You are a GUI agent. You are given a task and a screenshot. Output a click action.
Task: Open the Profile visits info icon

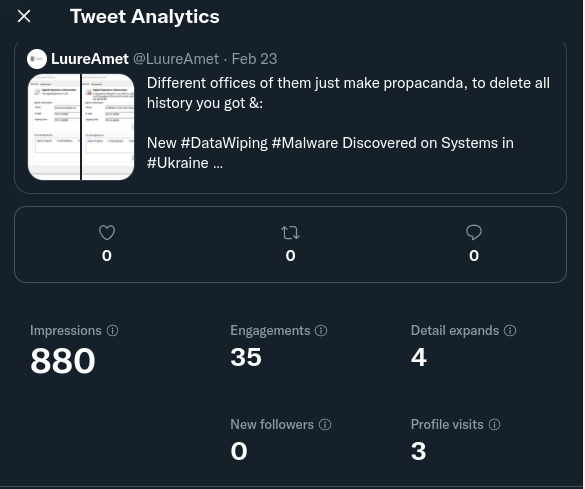(495, 424)
